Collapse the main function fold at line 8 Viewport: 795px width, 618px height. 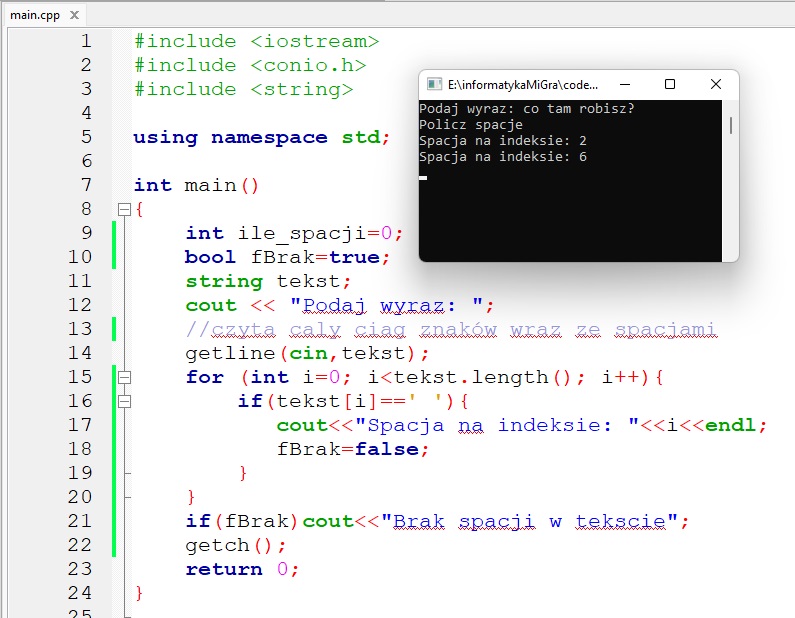(124, 209)
